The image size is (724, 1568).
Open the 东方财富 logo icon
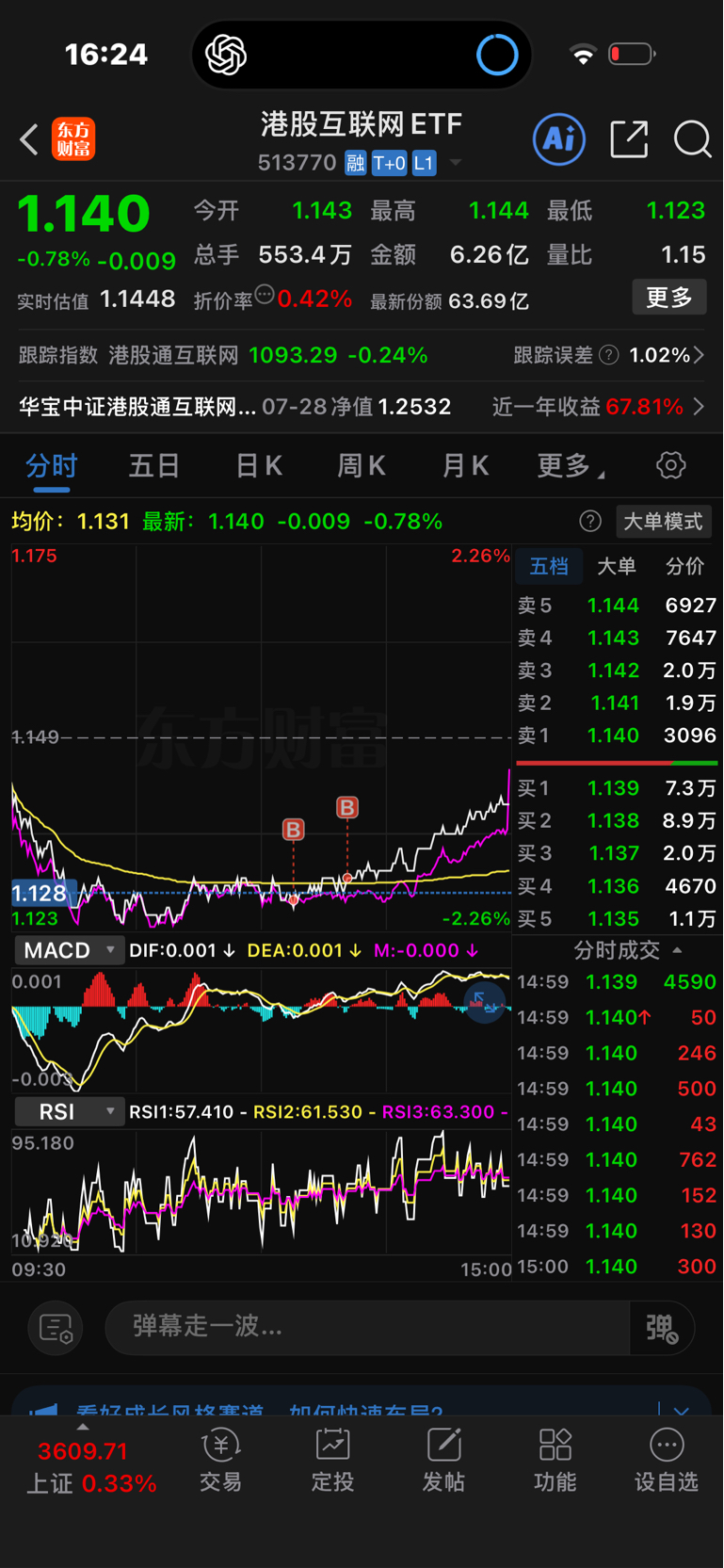tap(73, 139)
